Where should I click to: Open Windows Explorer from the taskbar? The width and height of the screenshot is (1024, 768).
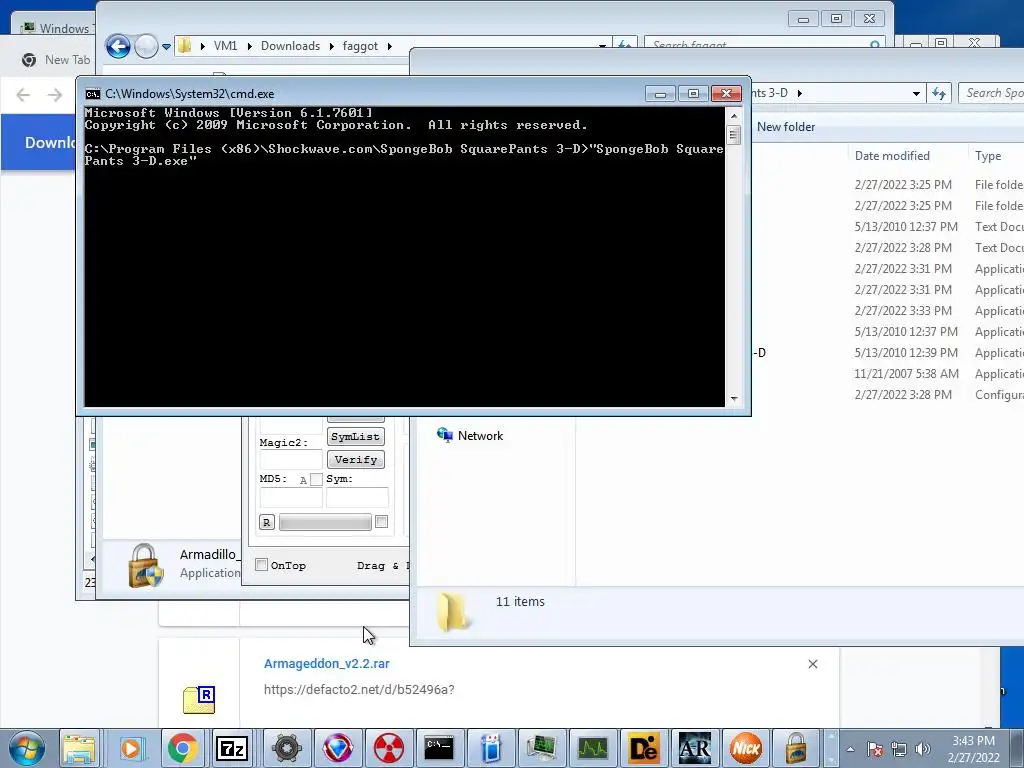coord(79,748)
